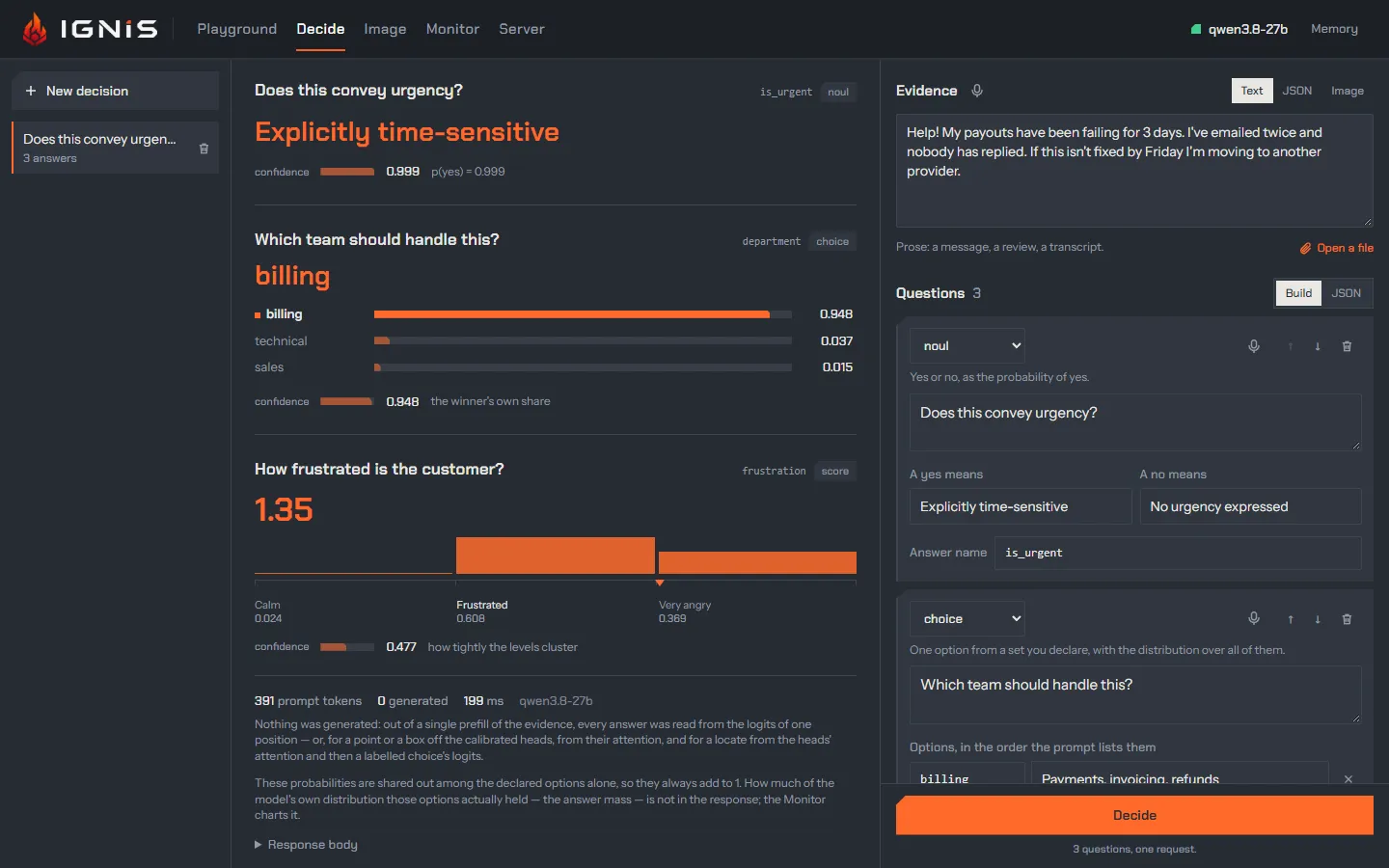Open the choice question type dropdown

point(967,619)
